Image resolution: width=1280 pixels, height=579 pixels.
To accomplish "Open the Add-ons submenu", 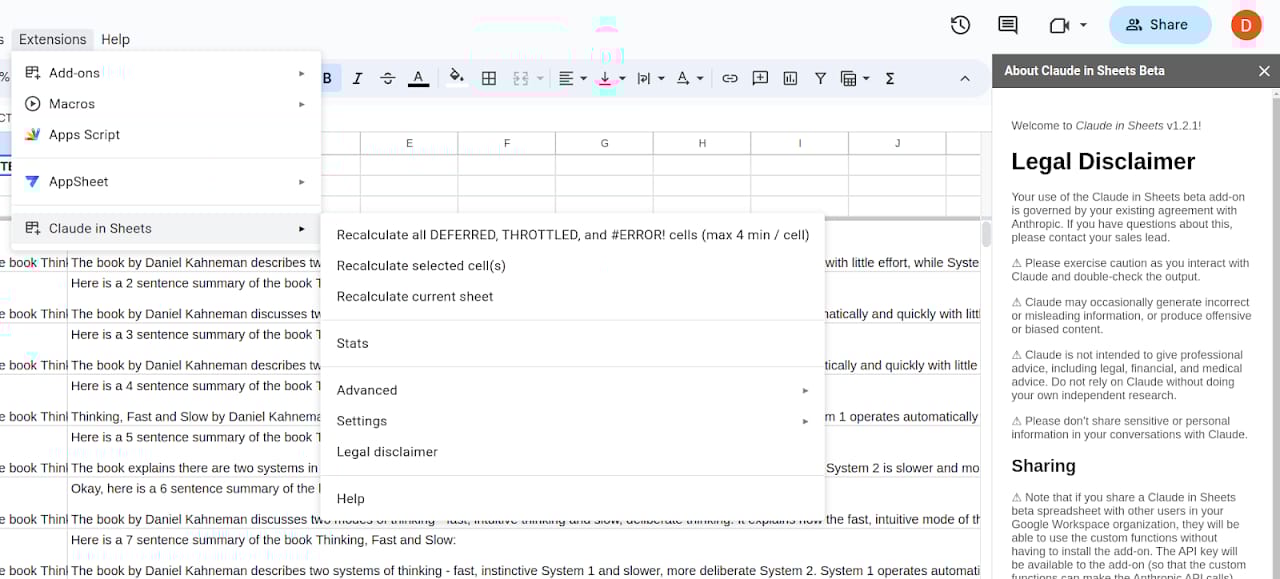I will tap(166, 73).
